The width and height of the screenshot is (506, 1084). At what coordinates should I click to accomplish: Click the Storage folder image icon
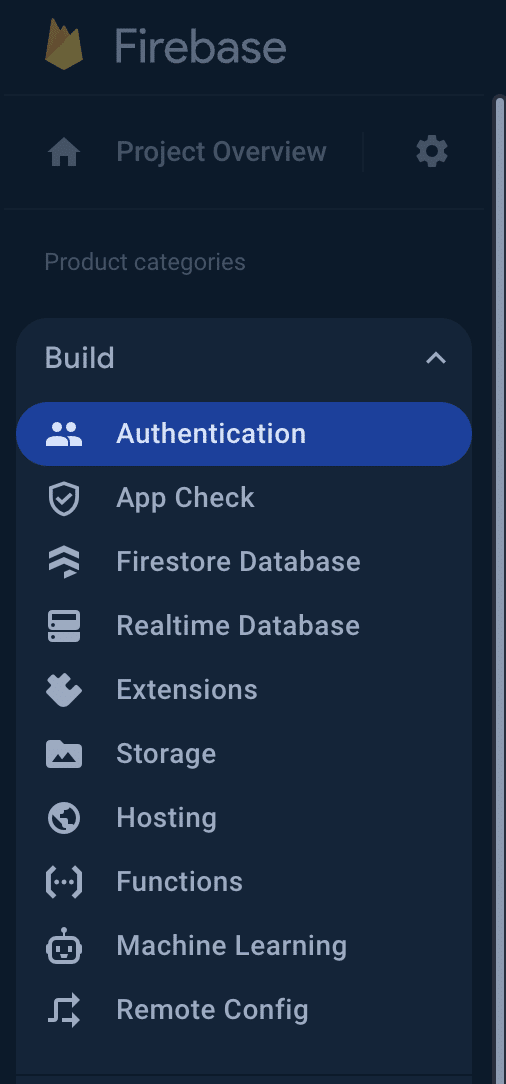tap(64, 754)
